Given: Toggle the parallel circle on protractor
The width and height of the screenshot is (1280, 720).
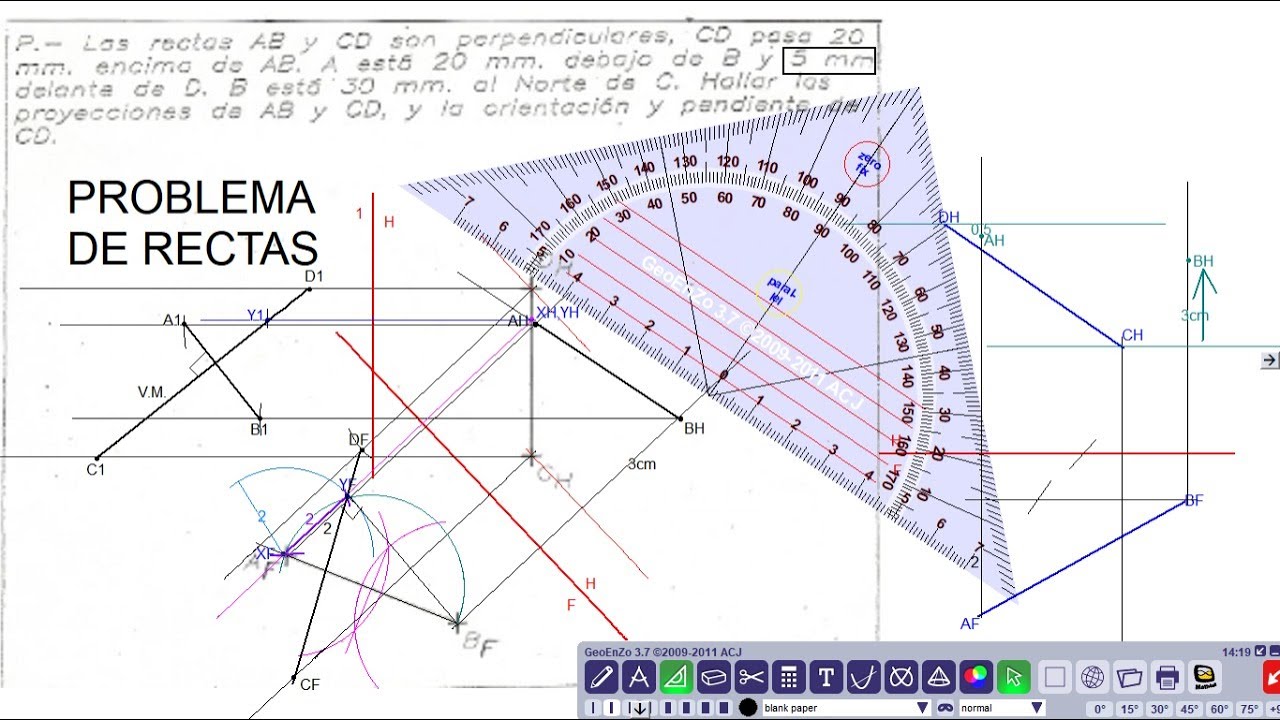Looking at the screenshot, I should [x=780, y=292].
